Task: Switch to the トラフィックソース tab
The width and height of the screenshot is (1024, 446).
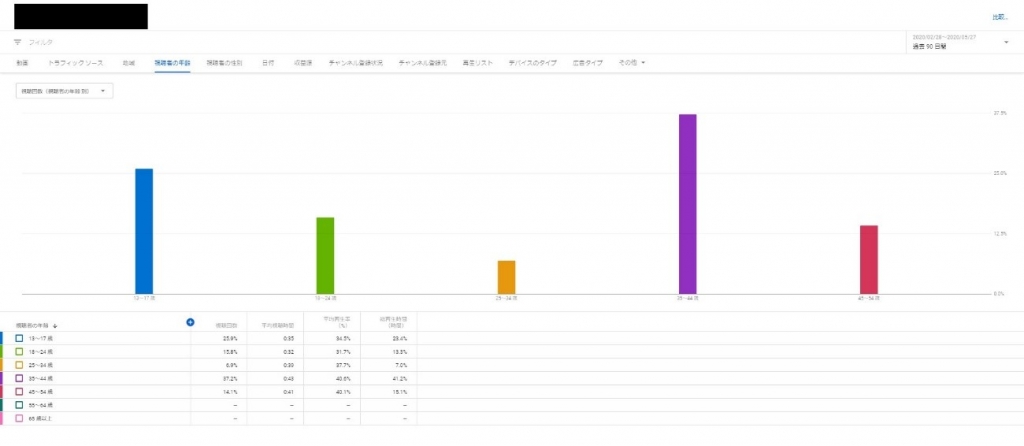Action: point(76,62)
